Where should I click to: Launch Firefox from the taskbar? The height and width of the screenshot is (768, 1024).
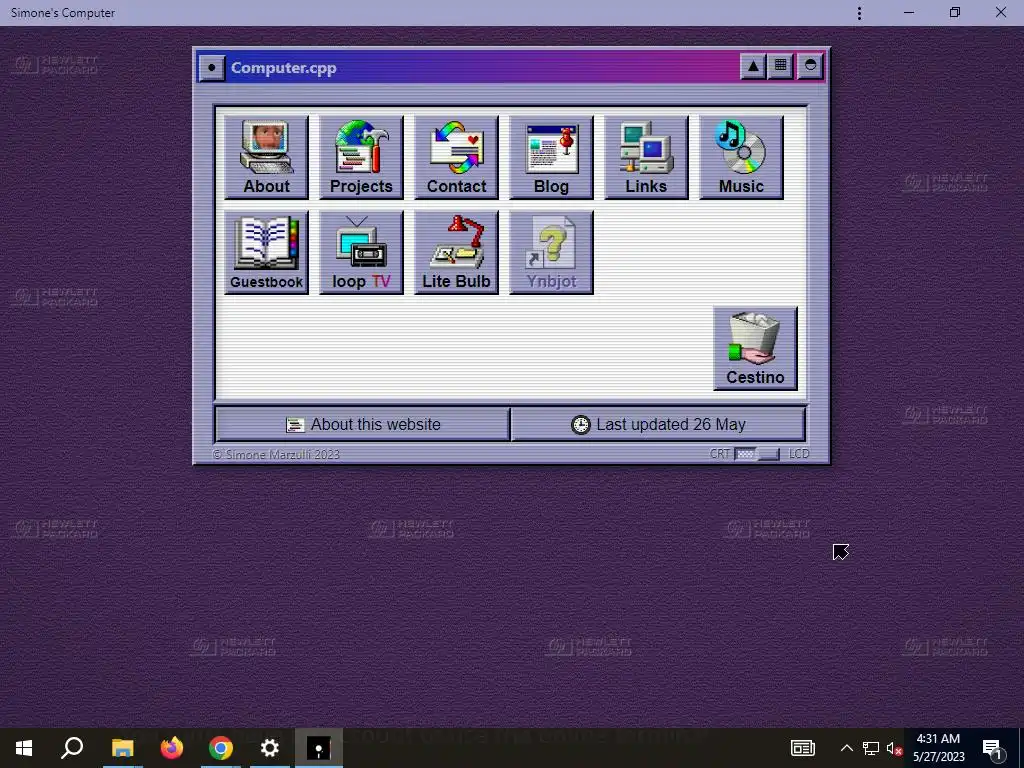click(x=172, y=748)
